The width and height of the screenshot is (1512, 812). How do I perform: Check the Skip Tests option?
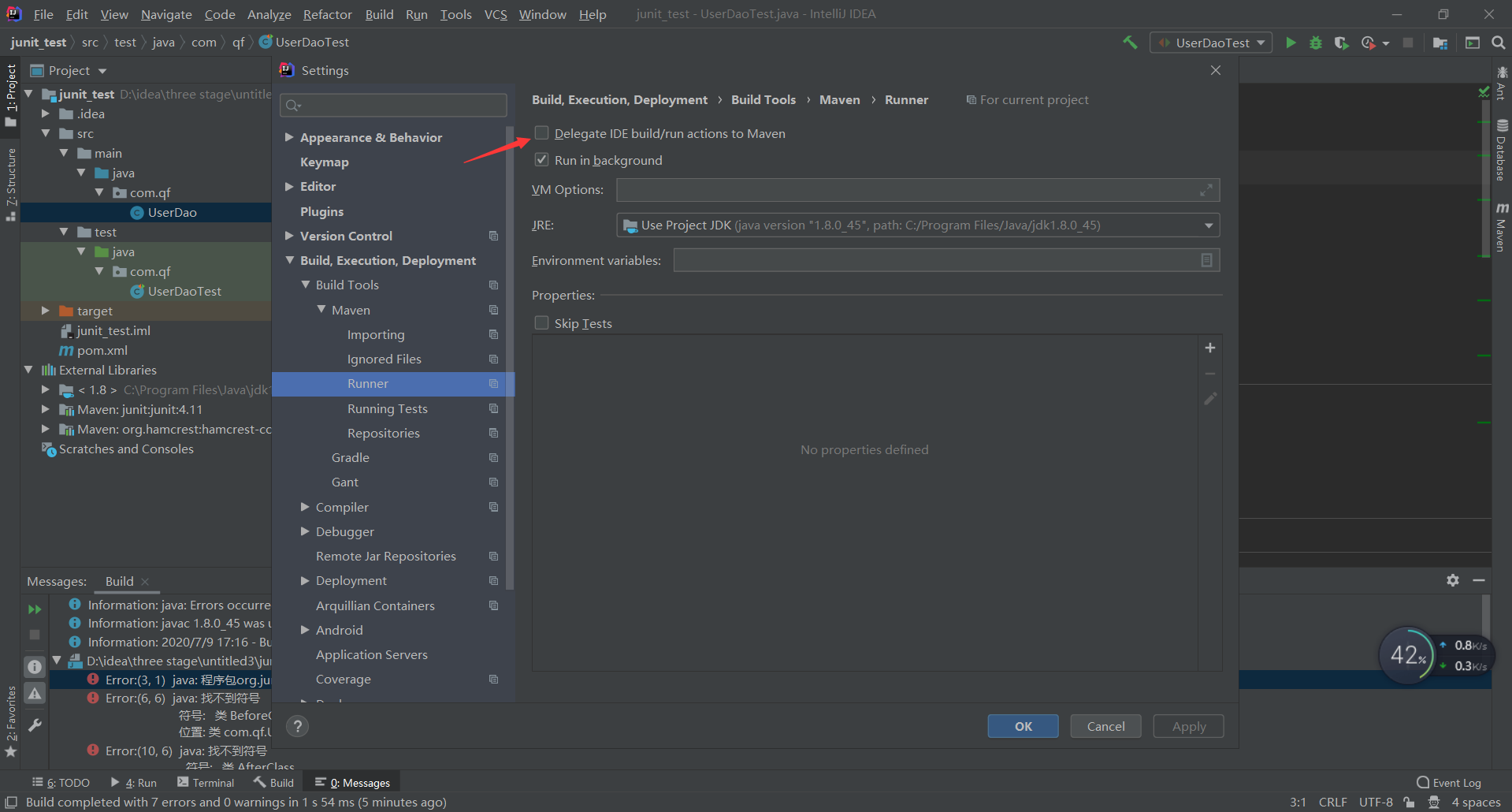[541, 322]
